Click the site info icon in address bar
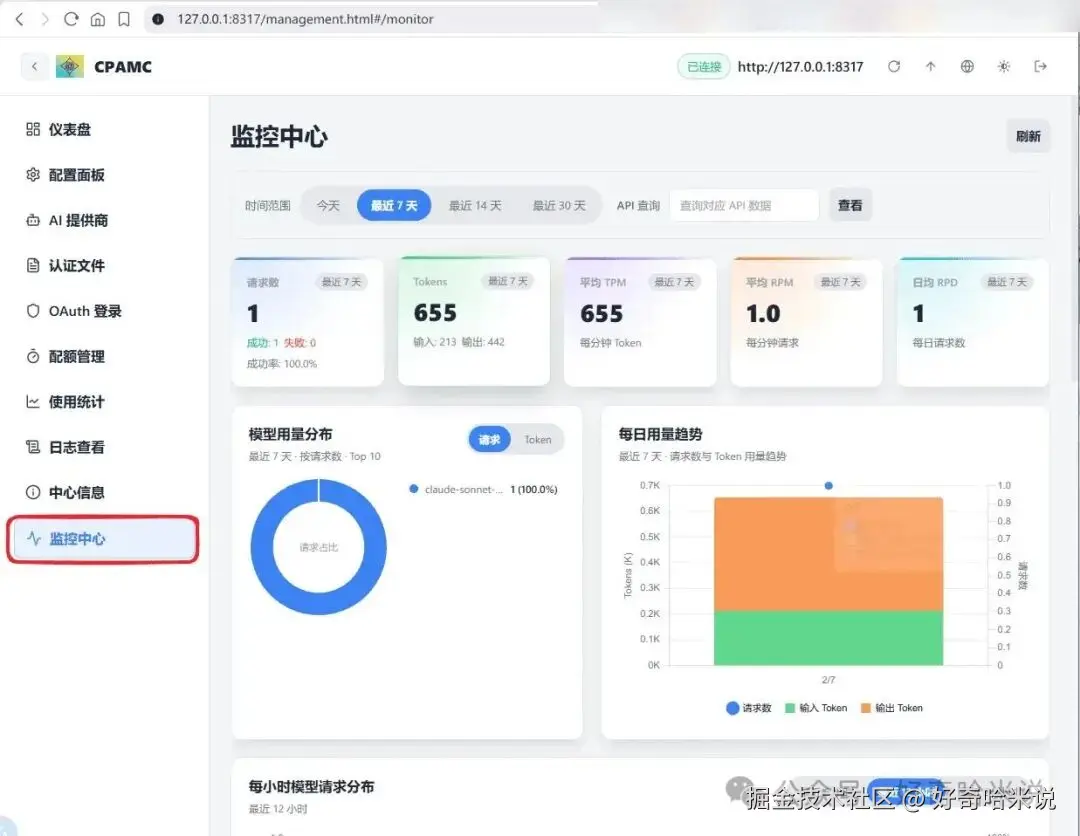 pyautogui.click(x=158, y=19)
